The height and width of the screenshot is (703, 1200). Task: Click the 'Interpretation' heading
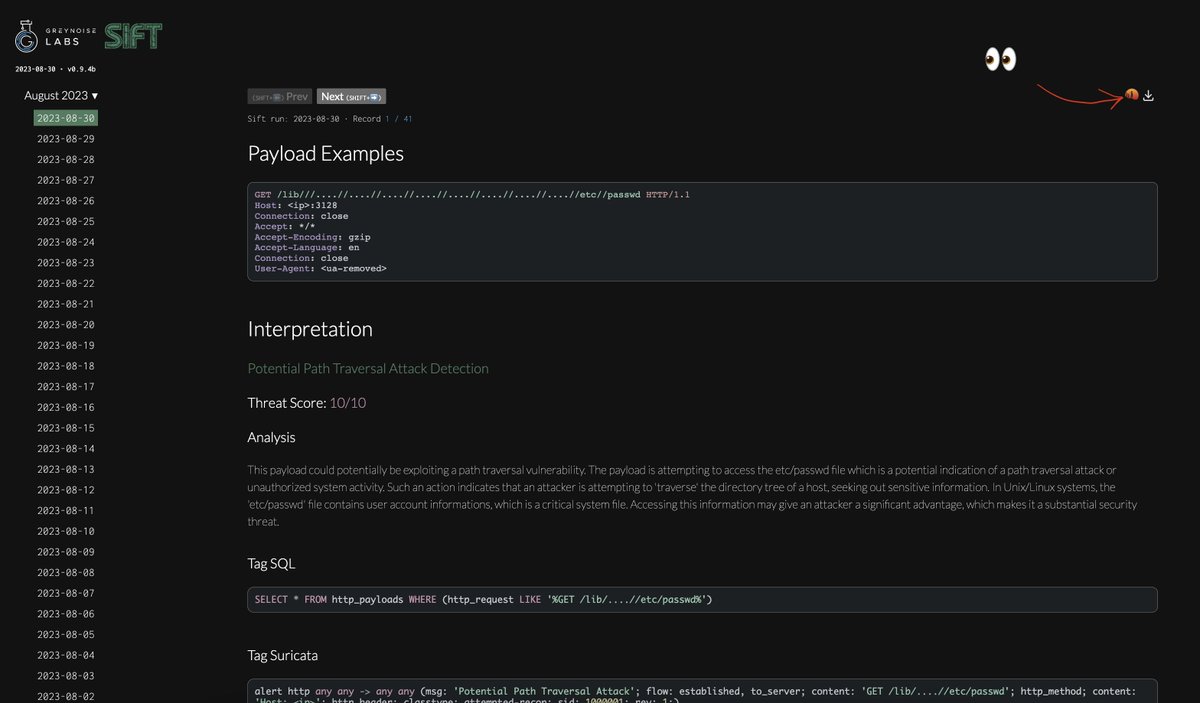[x=310, y=329]
